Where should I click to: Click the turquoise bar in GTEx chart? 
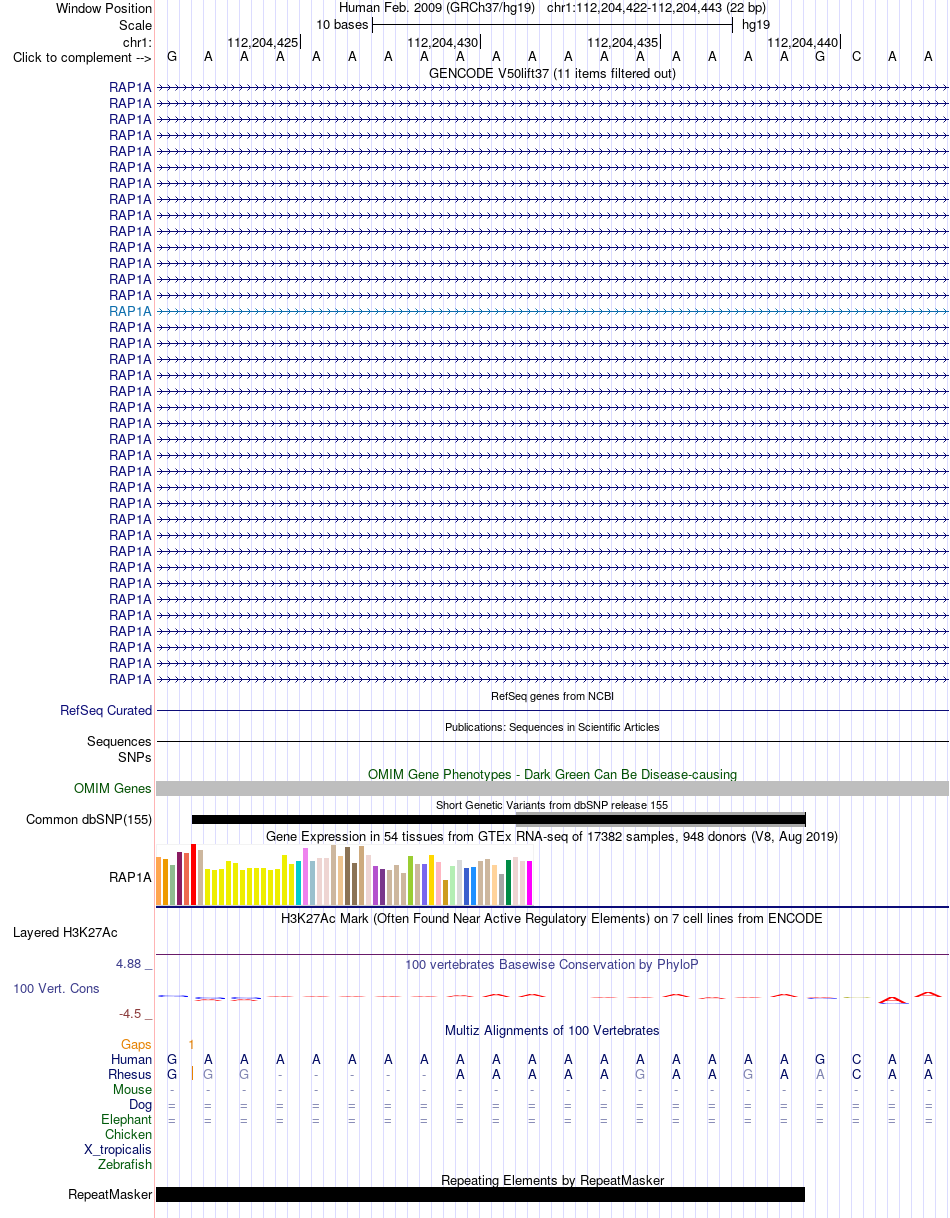coord(298,883)
